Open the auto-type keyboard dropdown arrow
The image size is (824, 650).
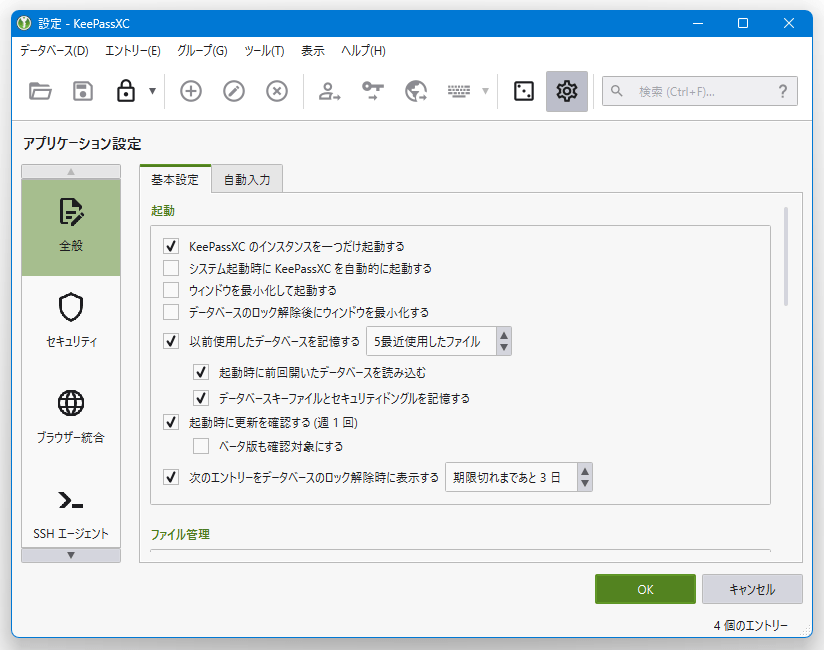486,91
